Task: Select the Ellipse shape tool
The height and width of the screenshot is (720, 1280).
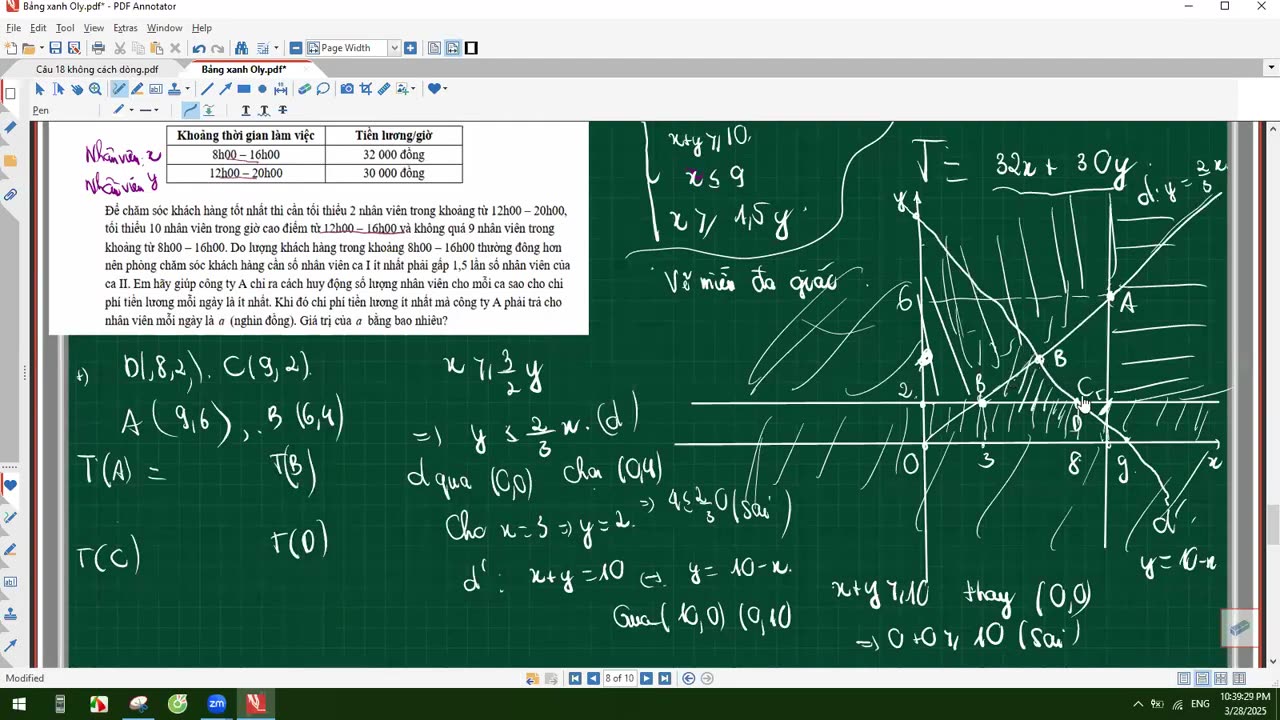Action: tap(262, 89)
